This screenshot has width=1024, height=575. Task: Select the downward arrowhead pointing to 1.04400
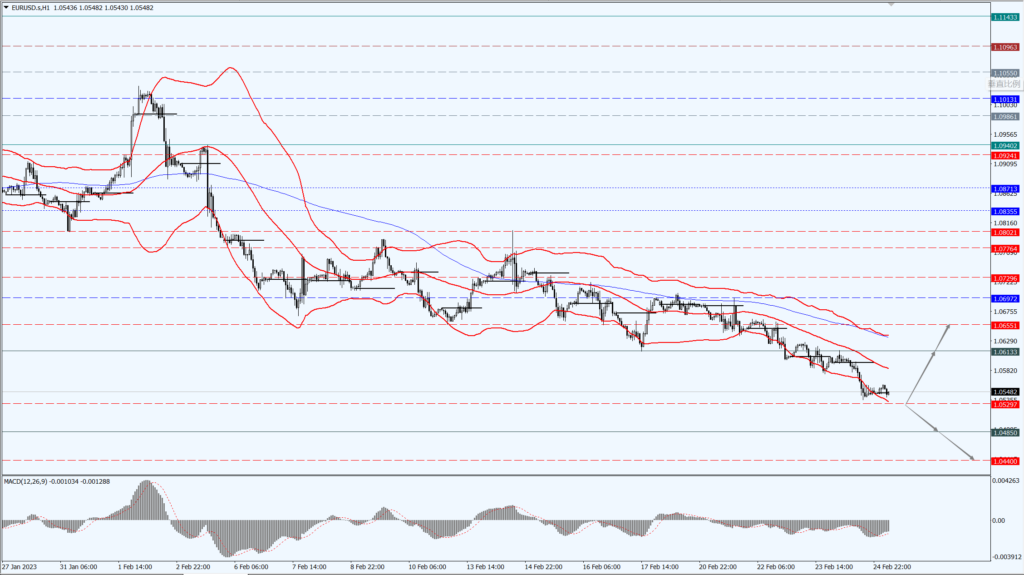971,458
